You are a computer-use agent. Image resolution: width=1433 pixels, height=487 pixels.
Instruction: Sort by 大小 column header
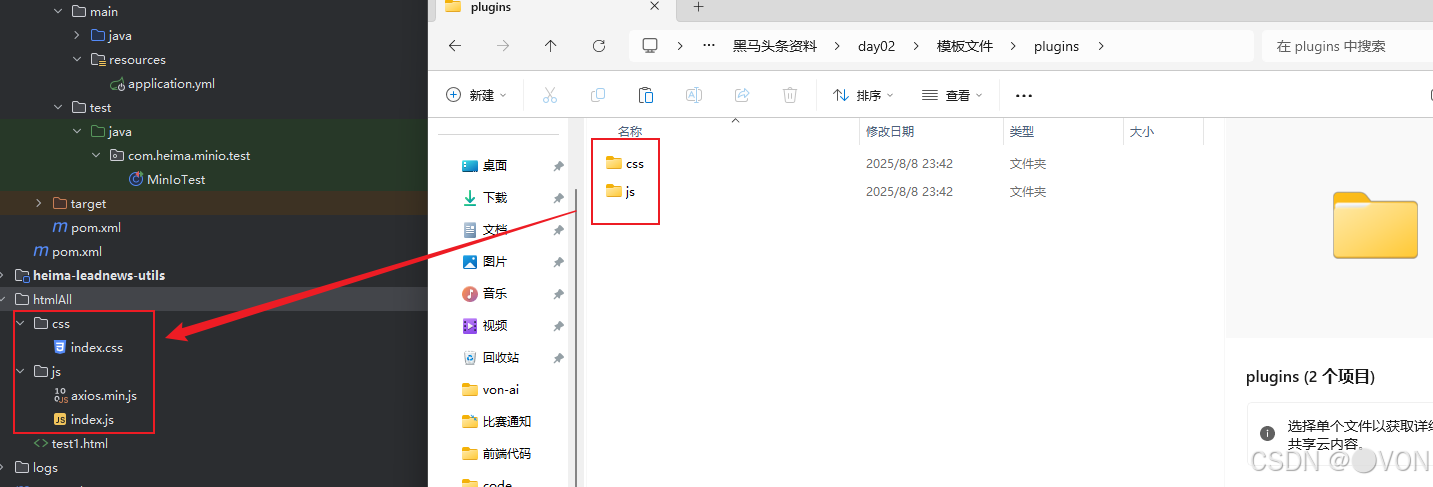(1141, 131)
